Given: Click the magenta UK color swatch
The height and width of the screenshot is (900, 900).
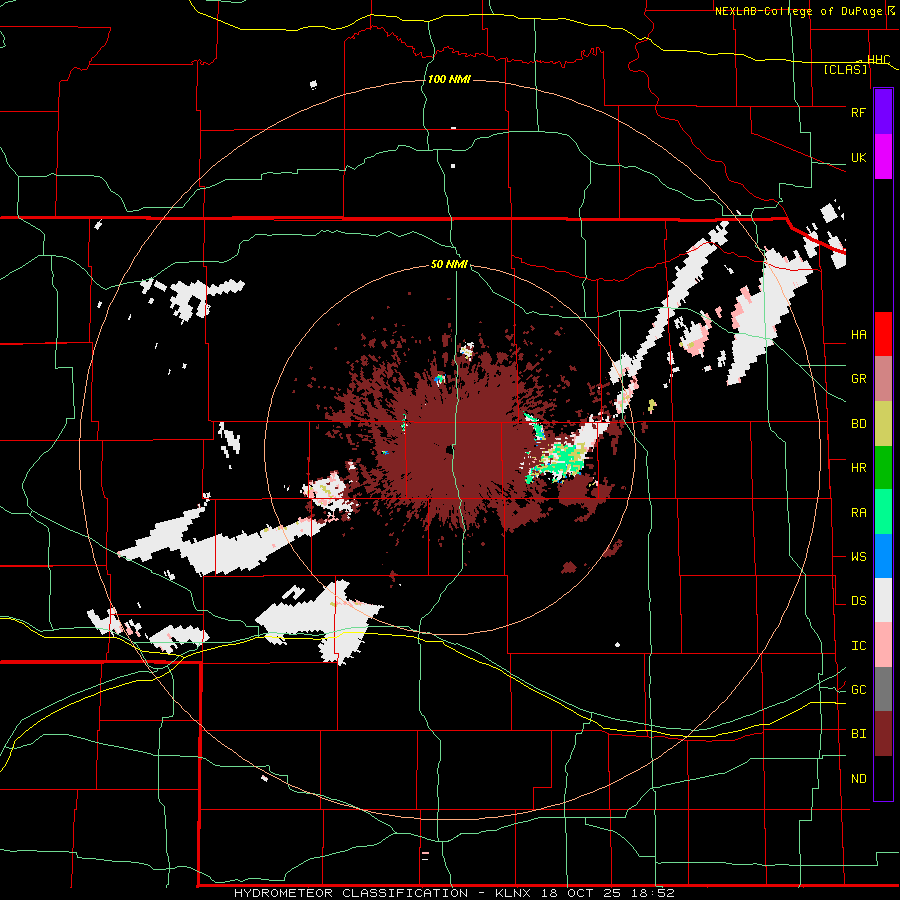Looking at the screenshot, I should 883,157.
